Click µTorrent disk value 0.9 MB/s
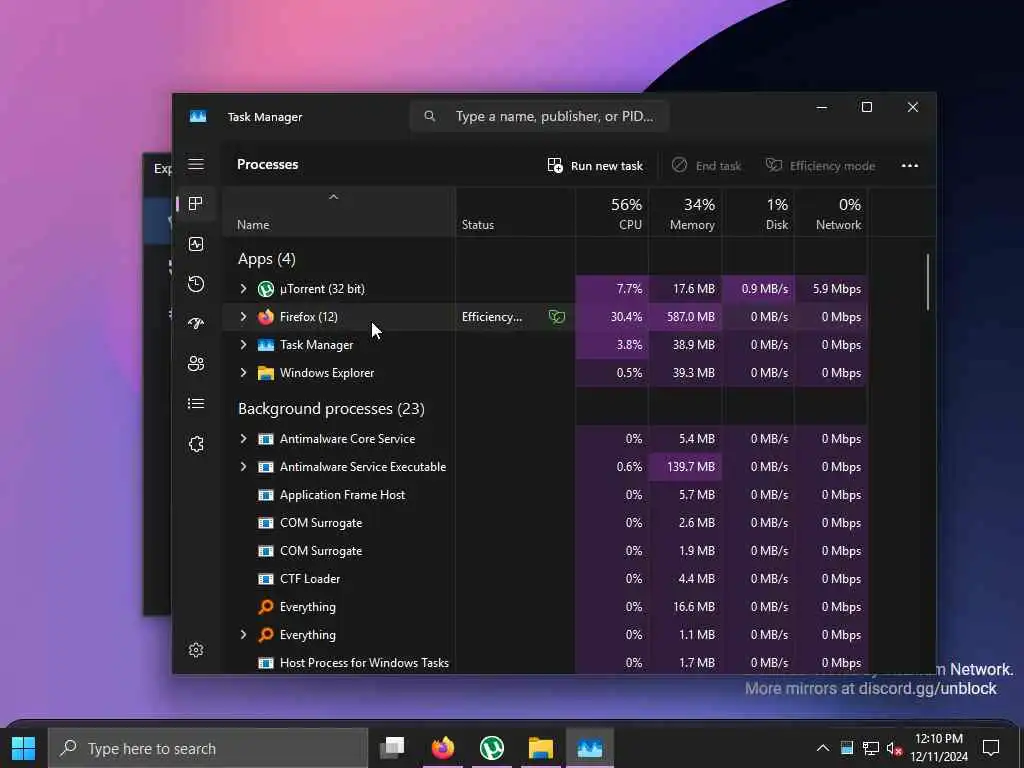Viewport: 1024px width, 768px height. tap(765, 289)
